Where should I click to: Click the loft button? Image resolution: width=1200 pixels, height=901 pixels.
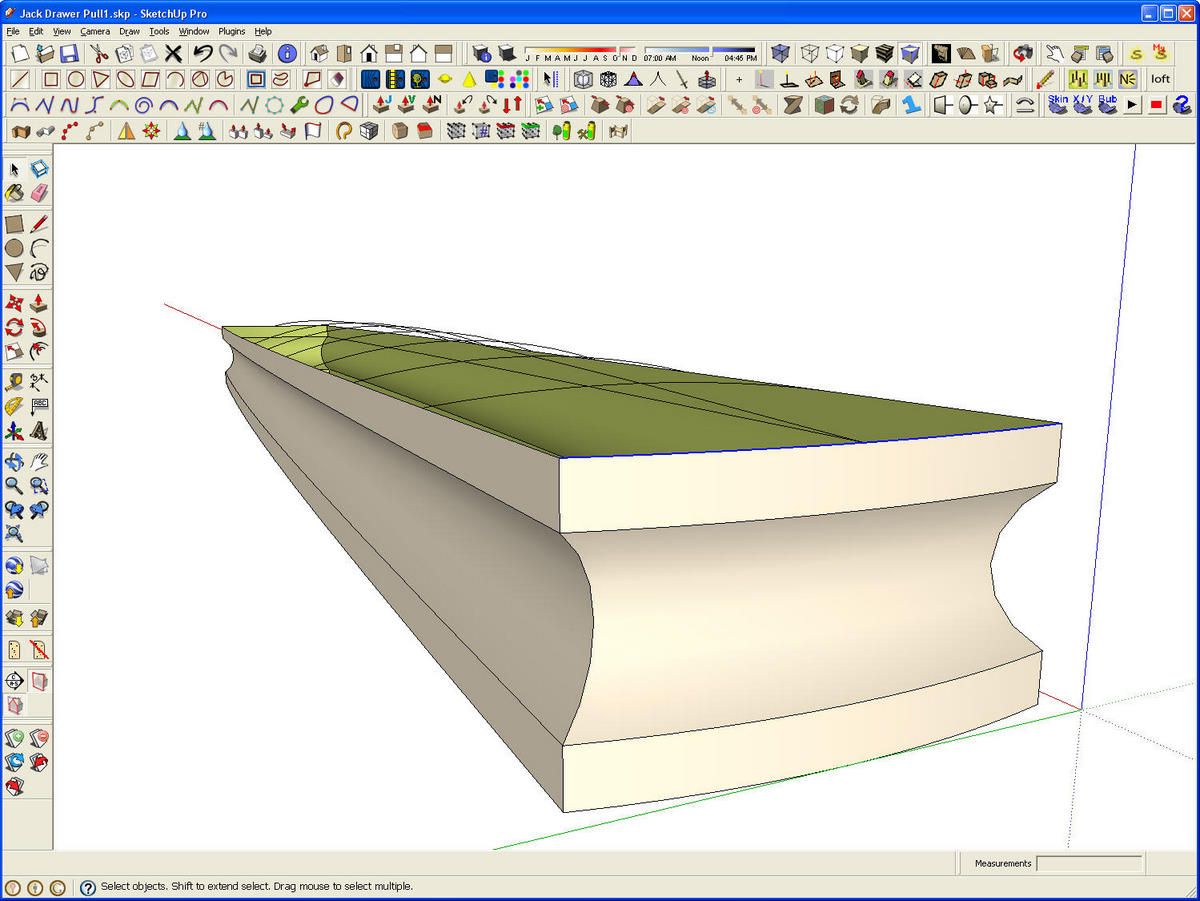click(1160, 79)
